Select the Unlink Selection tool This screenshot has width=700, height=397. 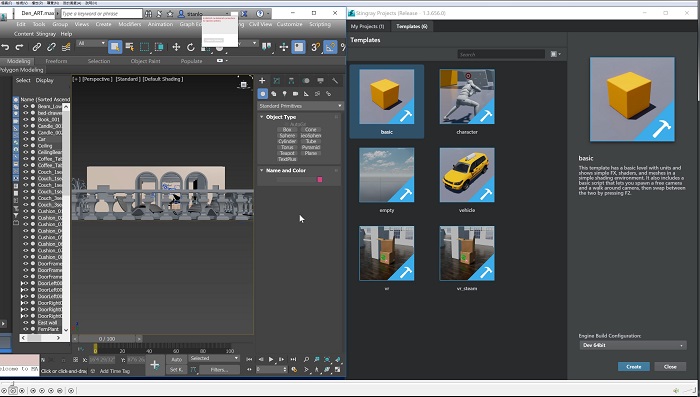pos(51,47)
